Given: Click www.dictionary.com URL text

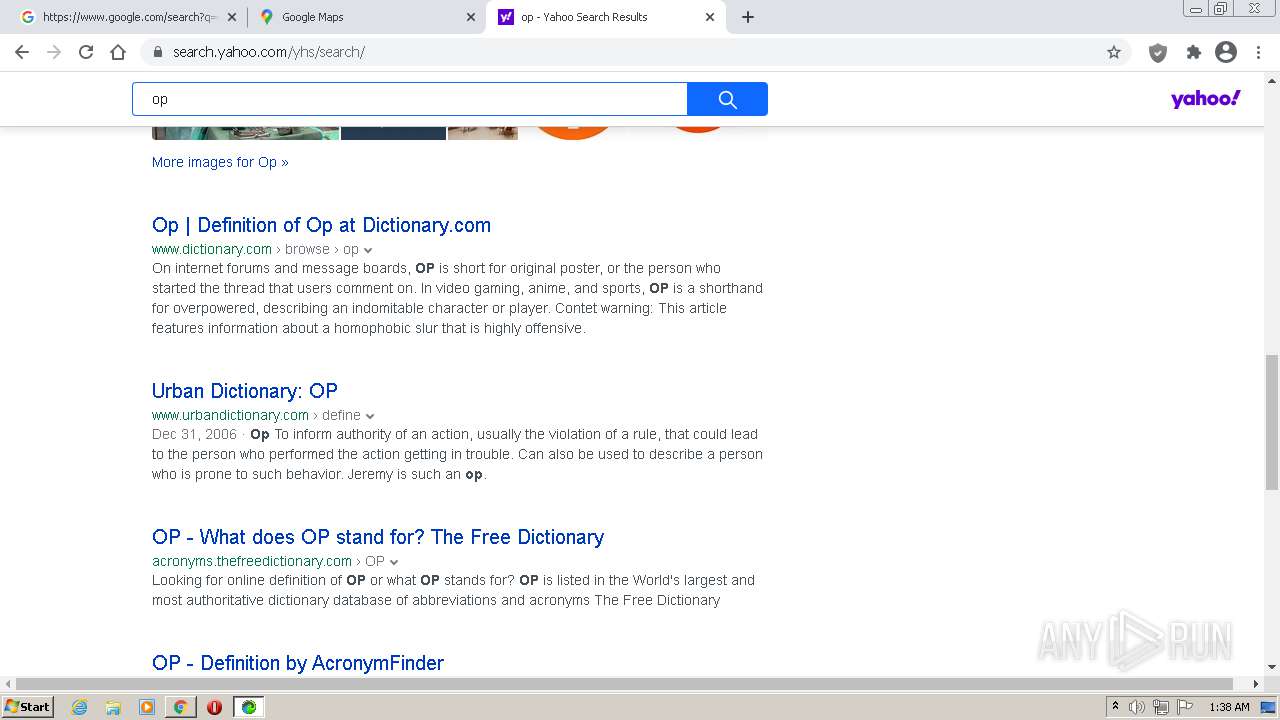Looking at the screenshot, I should (x=212, y=249).
